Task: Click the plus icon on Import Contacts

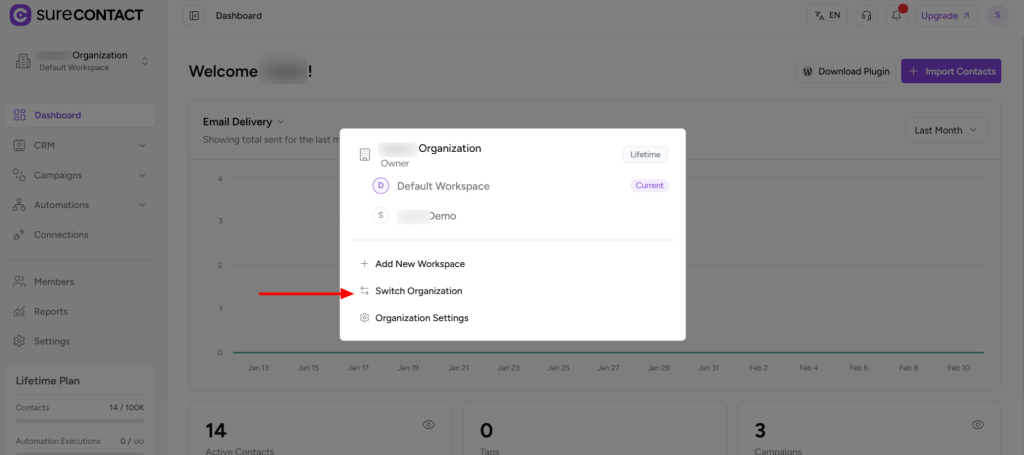Action: pyautogui.click(x=913, y=71)
